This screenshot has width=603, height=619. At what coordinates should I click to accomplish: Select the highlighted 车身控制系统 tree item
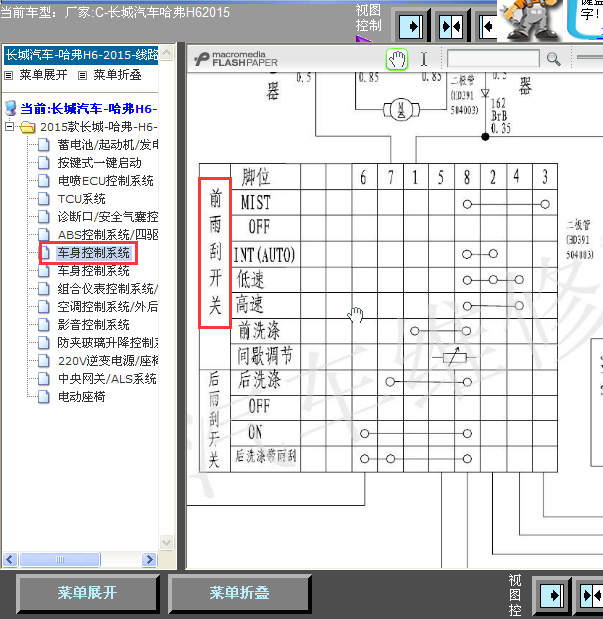click(x=94, y=253)
